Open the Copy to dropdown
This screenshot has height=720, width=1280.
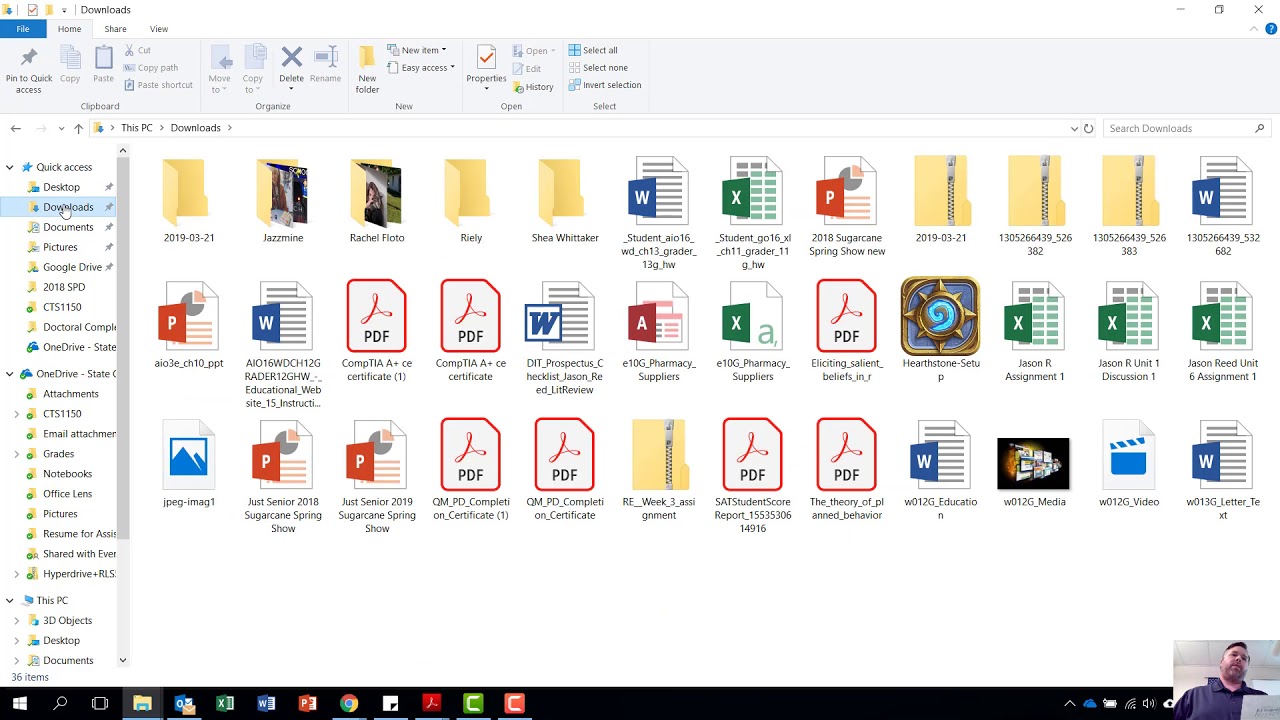coord(253,70)
